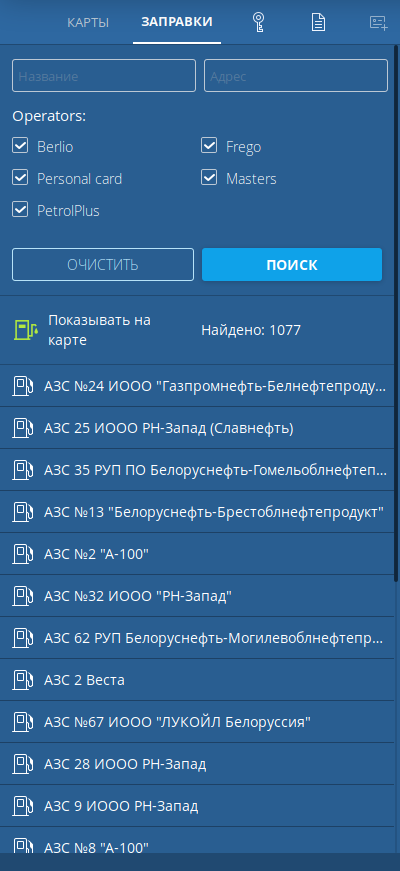Image resolution: width=400 pixels, height=871 pixels.
Task: Focus the Адрес input field
Action: pos(296,76)
